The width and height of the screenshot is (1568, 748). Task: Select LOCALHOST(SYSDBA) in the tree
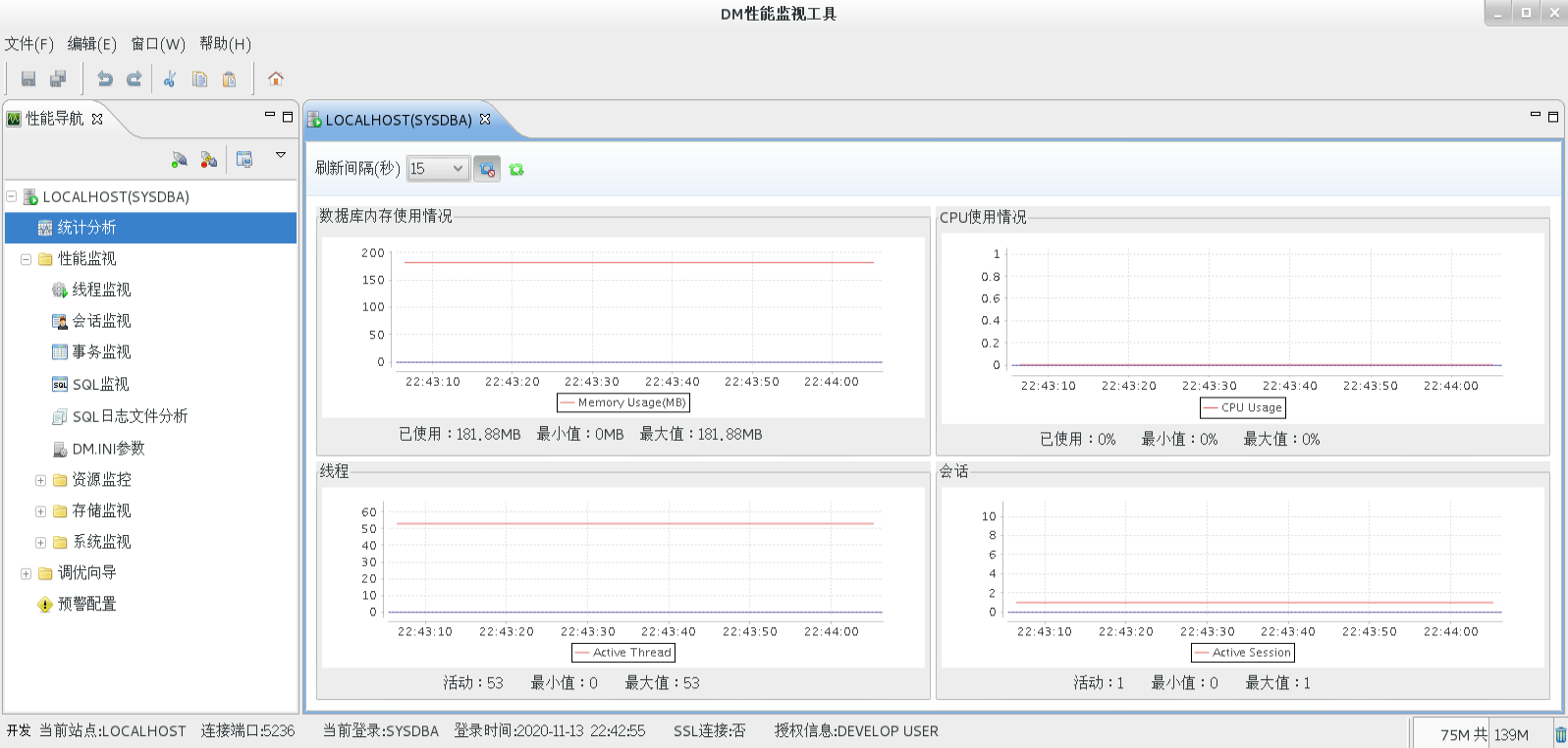(x=116, y=196)
